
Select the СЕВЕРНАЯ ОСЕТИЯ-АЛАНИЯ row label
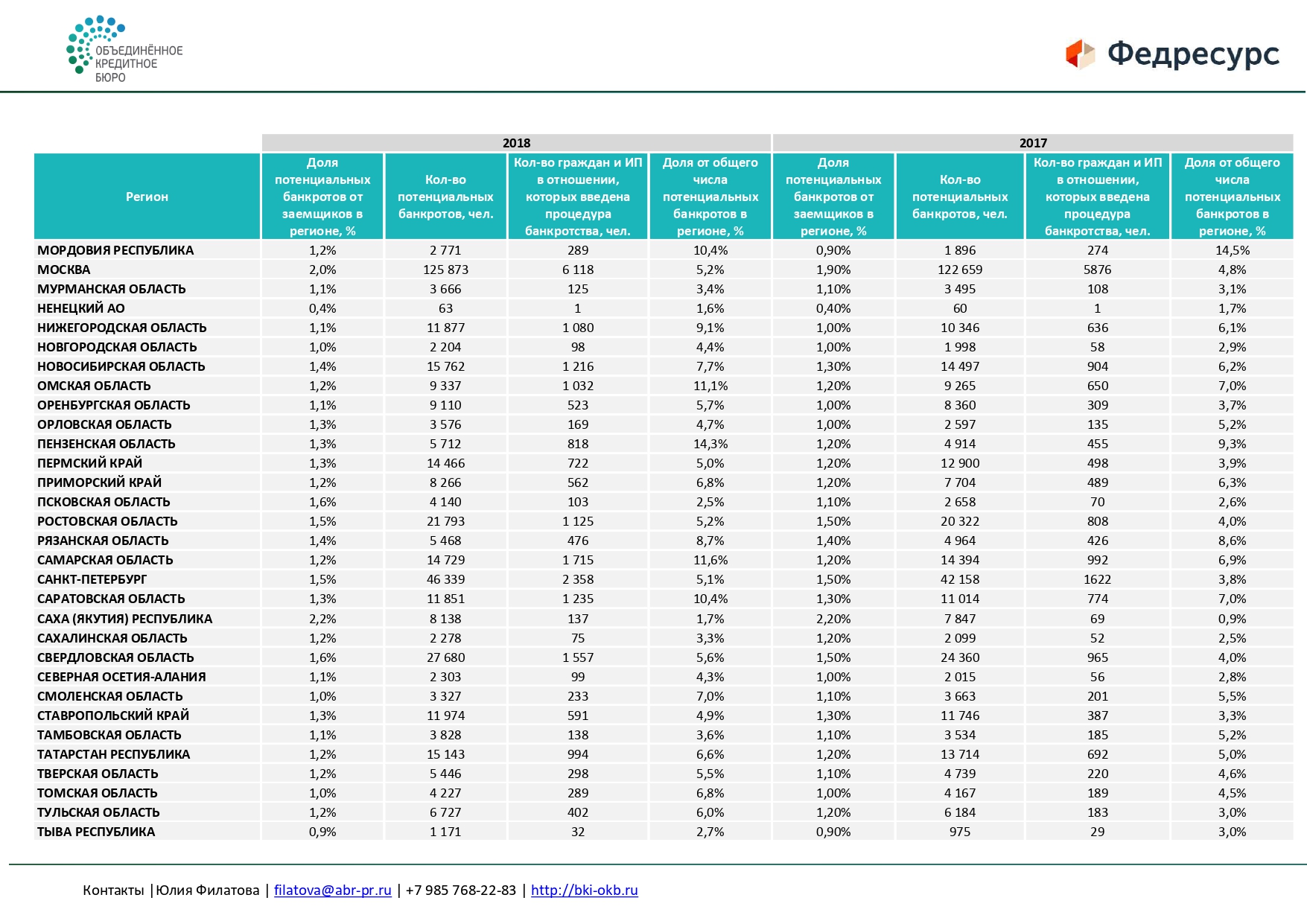(x=121, y=677)
